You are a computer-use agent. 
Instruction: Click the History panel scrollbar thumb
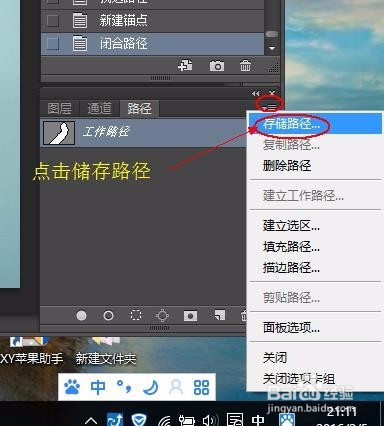click(272, 34)
